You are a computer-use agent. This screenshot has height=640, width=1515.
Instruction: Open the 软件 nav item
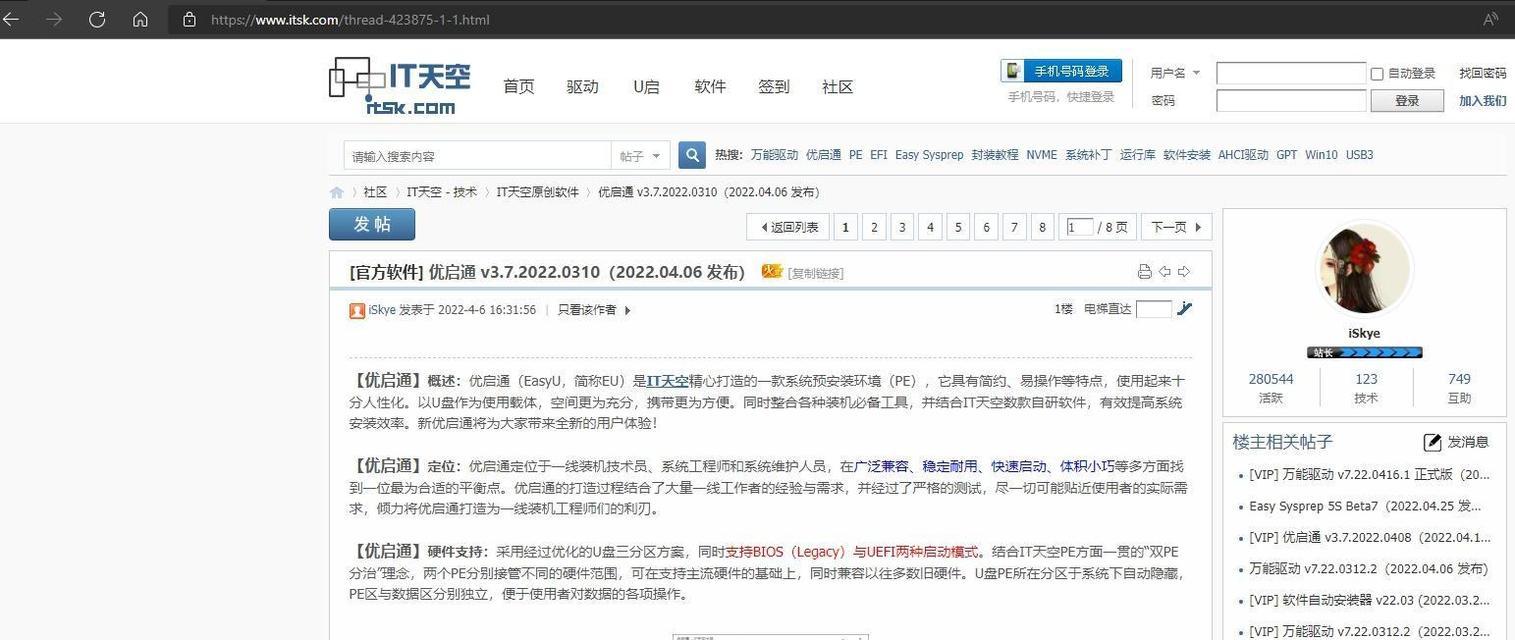[710, 87]
